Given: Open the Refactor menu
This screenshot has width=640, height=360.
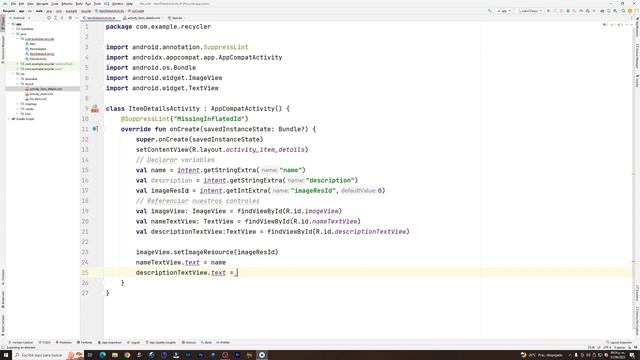Looking at the screenshot, I should (x=67, y=4).
